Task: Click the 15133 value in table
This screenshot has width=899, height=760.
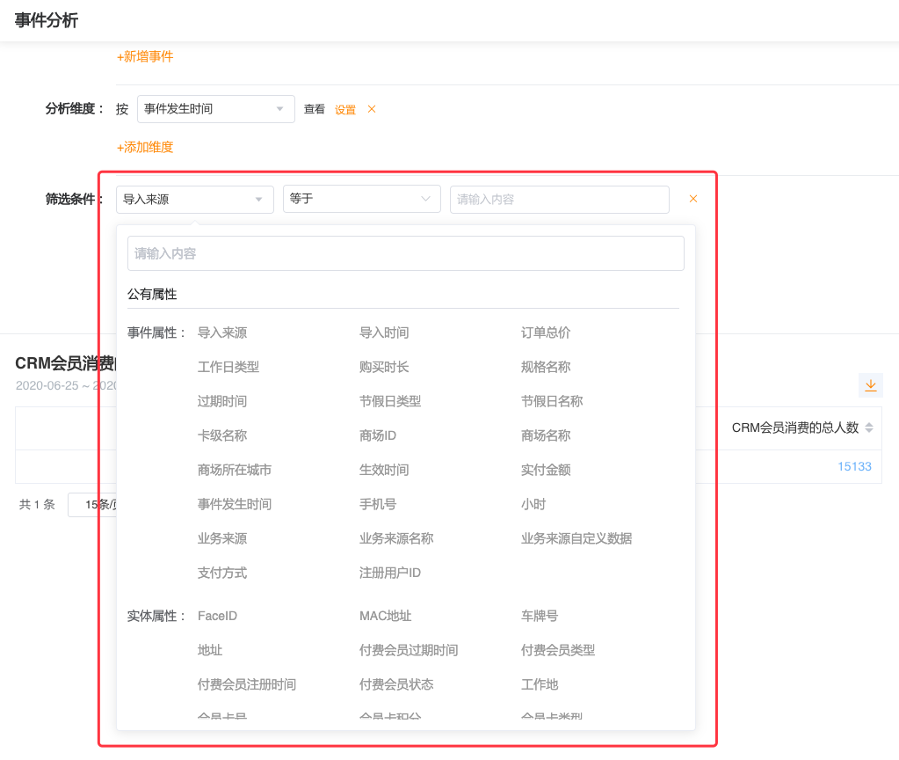Action: pyautogui.click(x=854, y=467)
